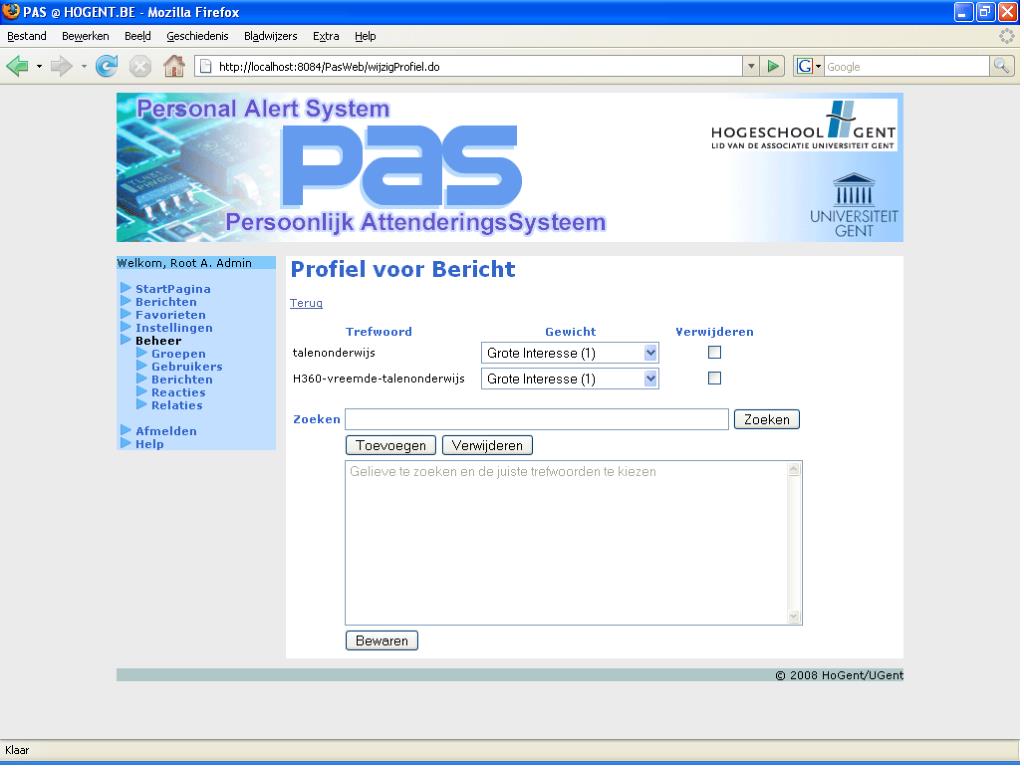Click the page icon in the address bar
The width and height of the screenshot is (1024, 768).
(x=206, y=66)
